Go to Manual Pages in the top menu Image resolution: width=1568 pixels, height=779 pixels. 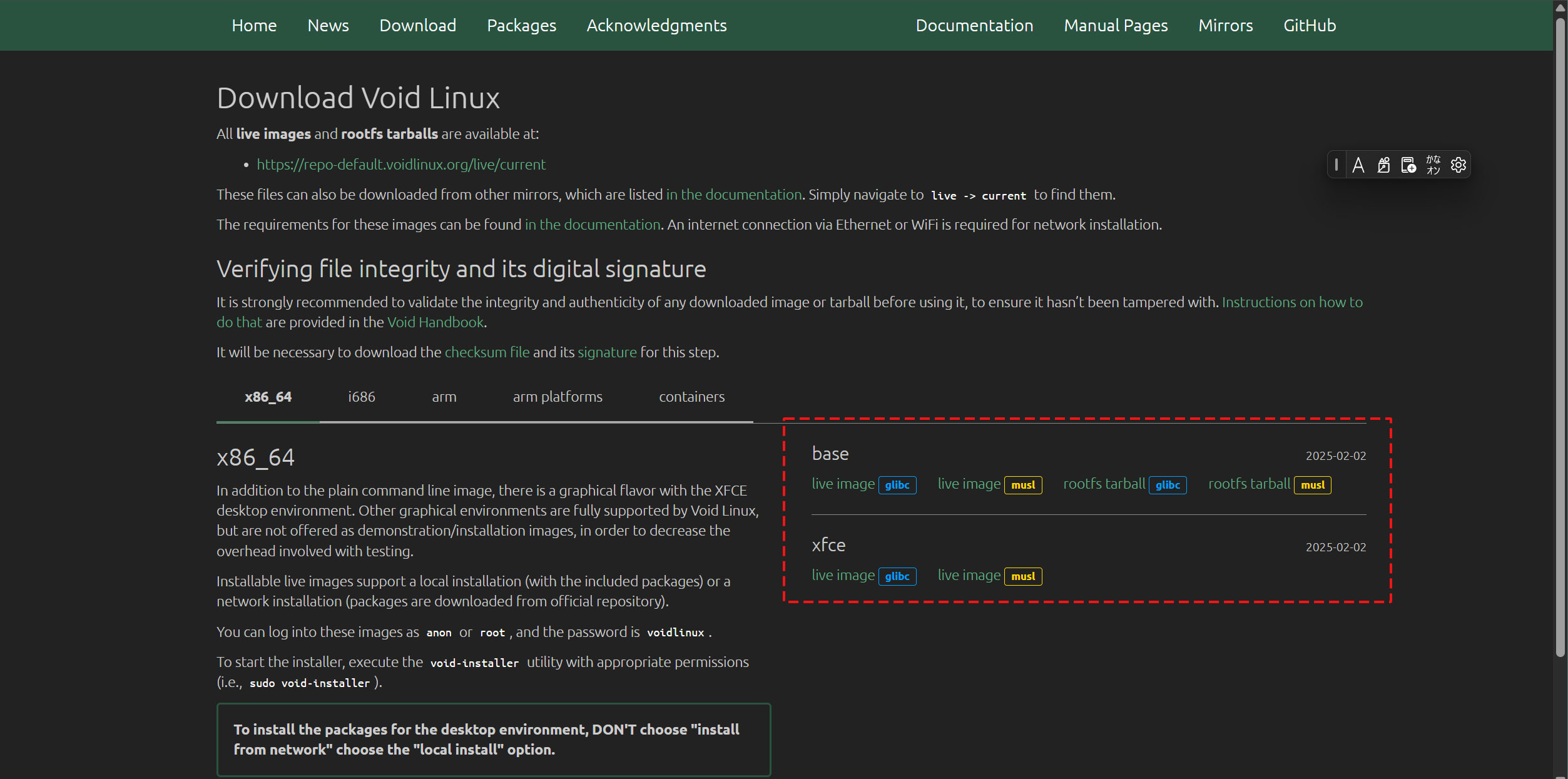1116,26
